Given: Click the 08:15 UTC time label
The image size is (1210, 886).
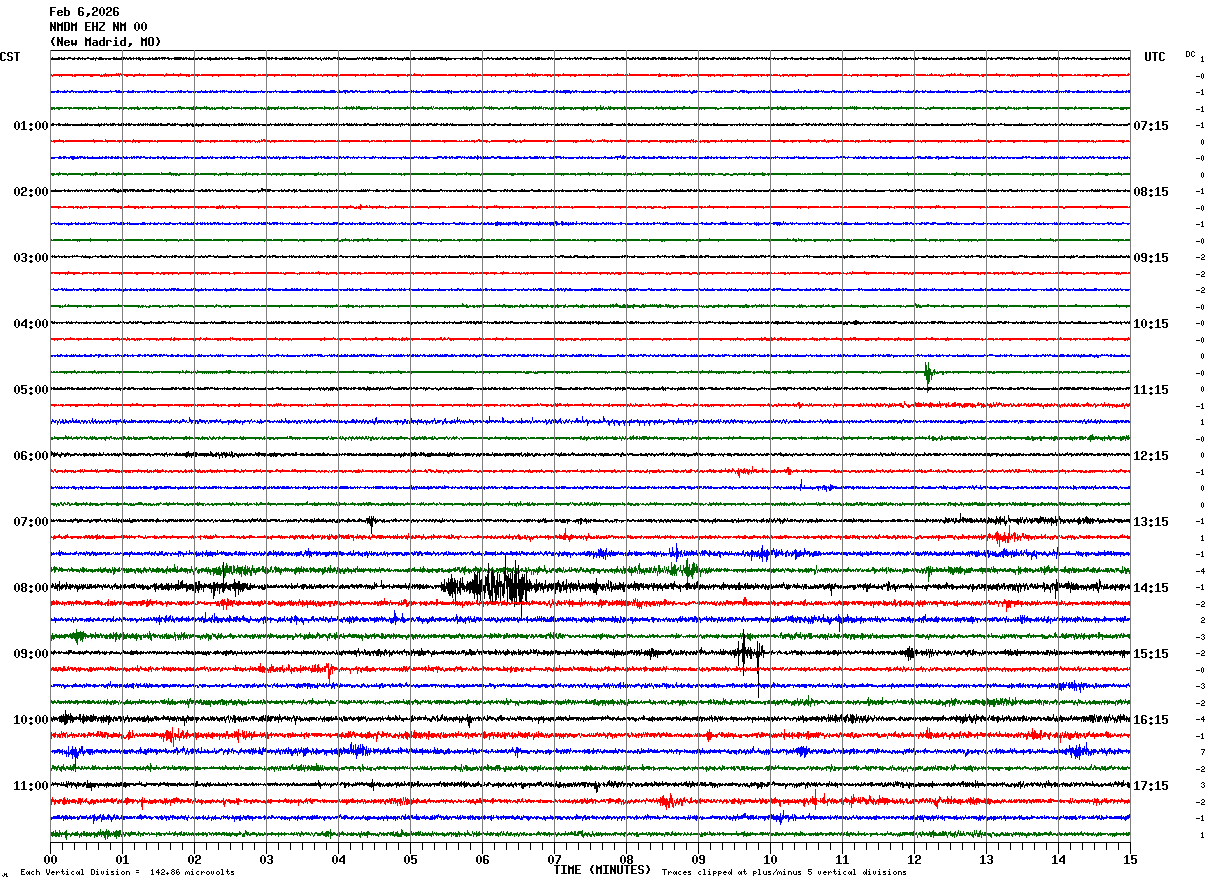Looking at the screenshot, I should (x=1151, y=192).
